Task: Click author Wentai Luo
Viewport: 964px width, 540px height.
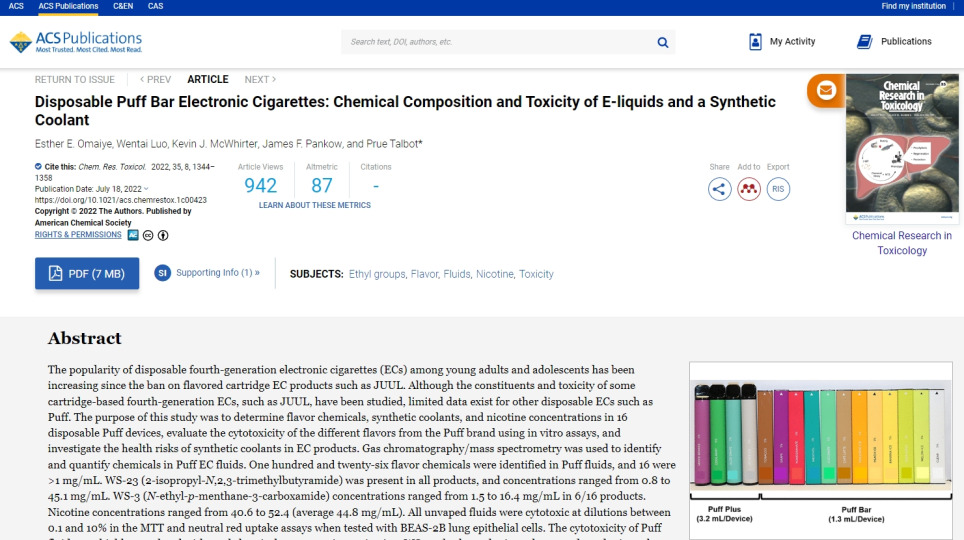Action: (x=141, y=144)
